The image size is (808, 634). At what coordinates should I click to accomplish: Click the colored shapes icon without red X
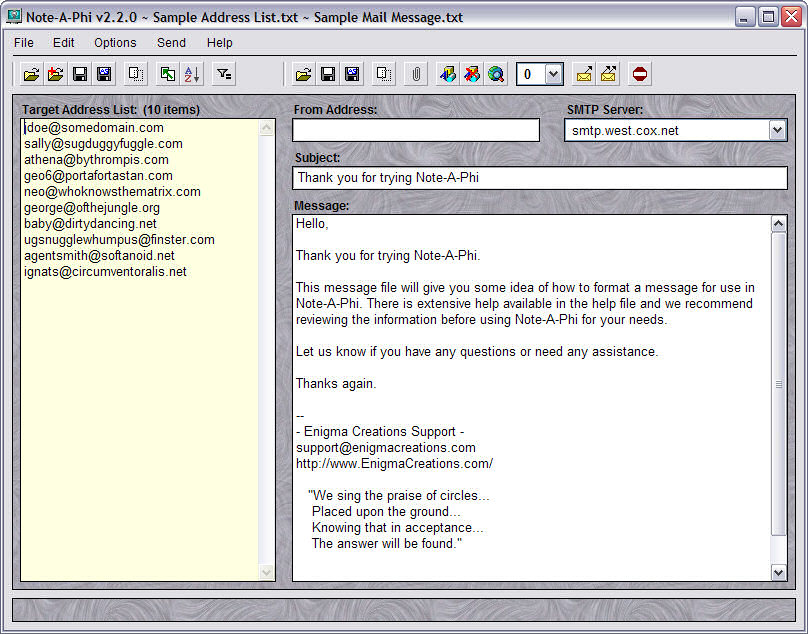pos(447,74)
